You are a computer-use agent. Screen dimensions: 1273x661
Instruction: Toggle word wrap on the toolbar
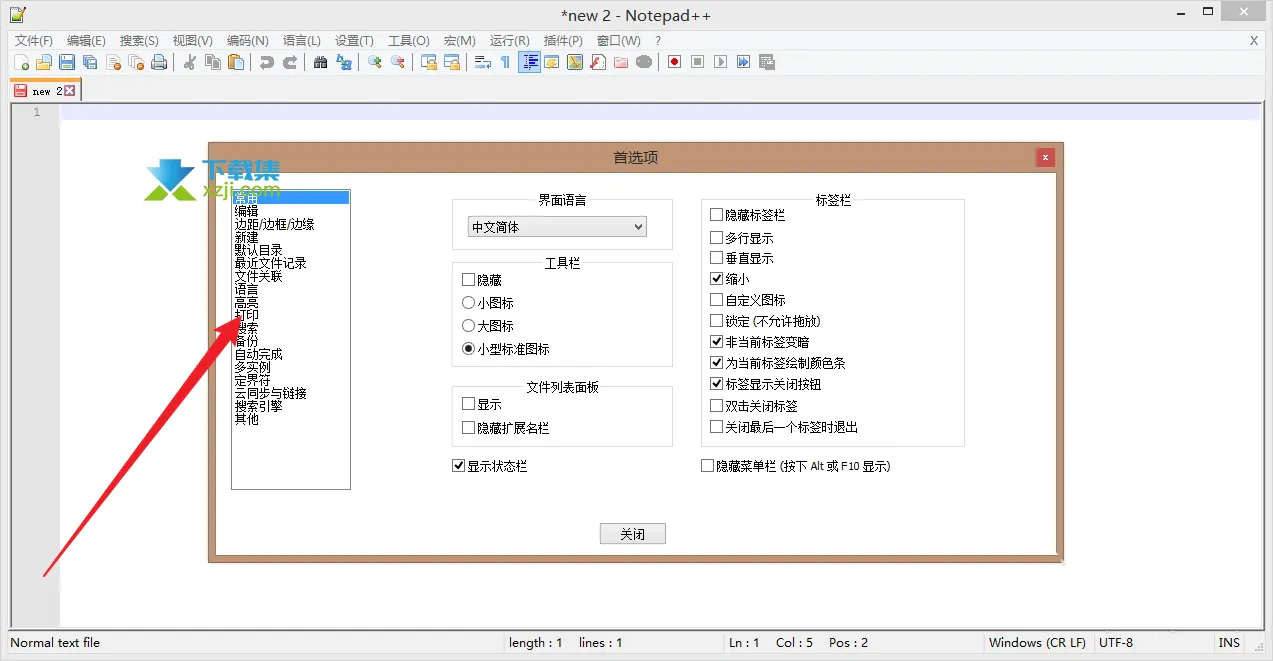pos(484,62)
